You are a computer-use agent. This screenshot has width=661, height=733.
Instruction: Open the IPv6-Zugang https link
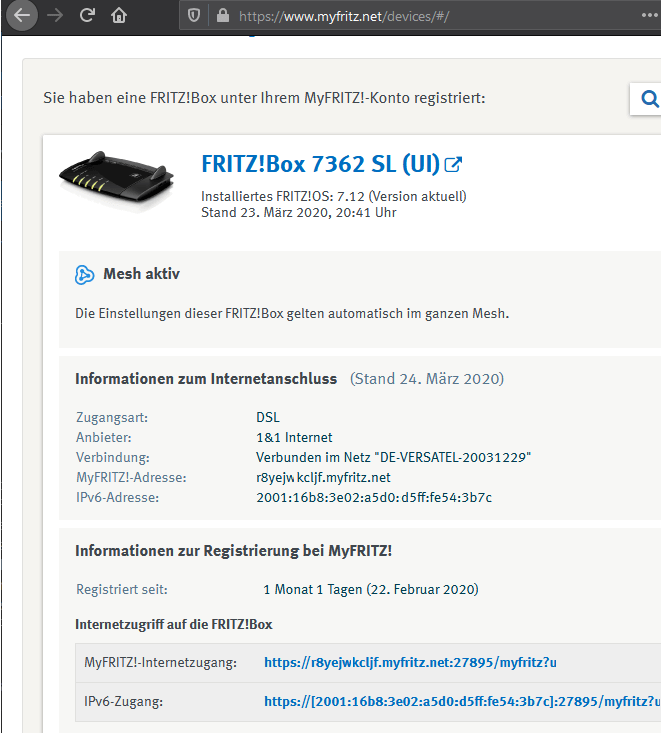click(x=462, y=701)
